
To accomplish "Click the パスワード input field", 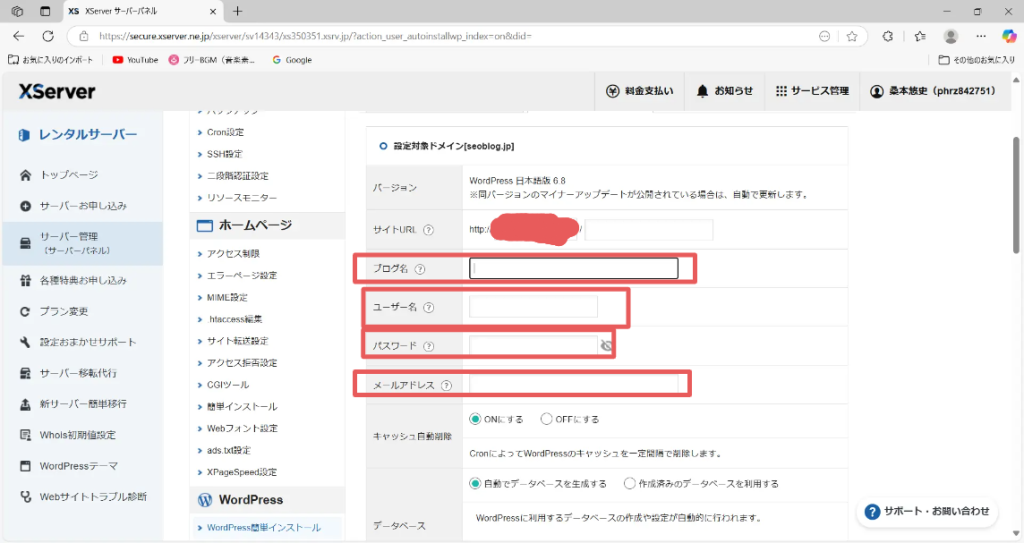I will [x=533, y=346].
